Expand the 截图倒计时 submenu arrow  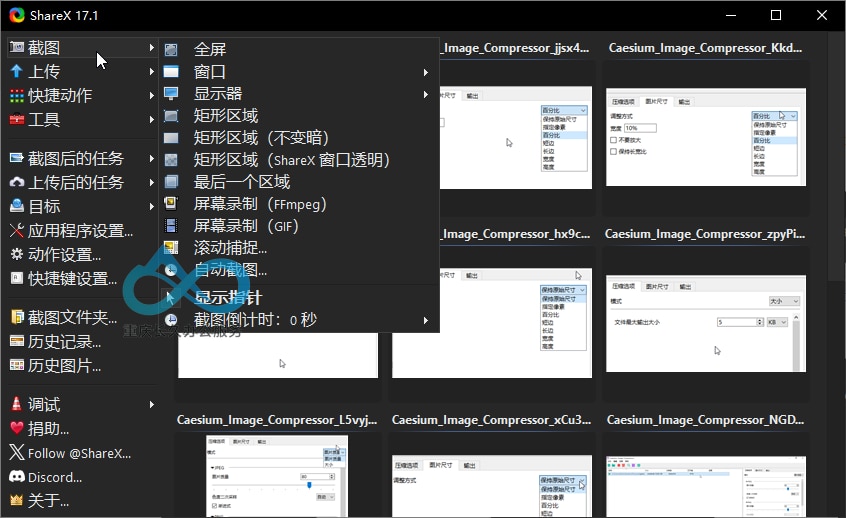click(426, 320)
